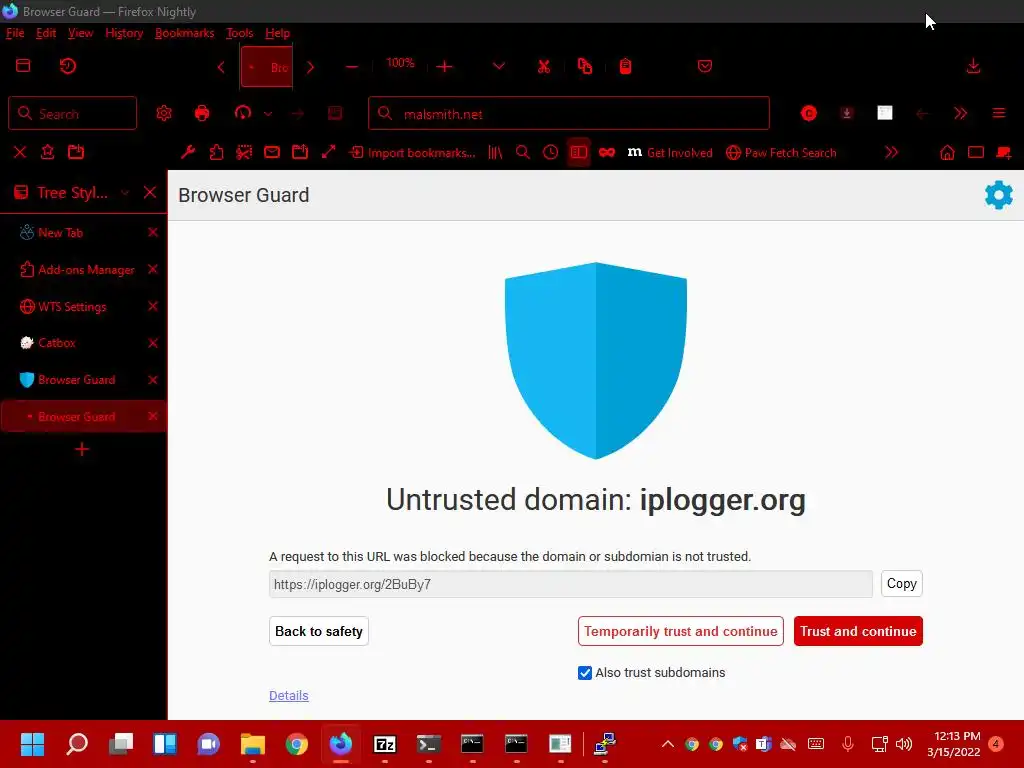The width and height of the screenshot is (1024, 768).
Task: Uncheck Also trust subdomains checkbox
Action: (x=584, y=673)
